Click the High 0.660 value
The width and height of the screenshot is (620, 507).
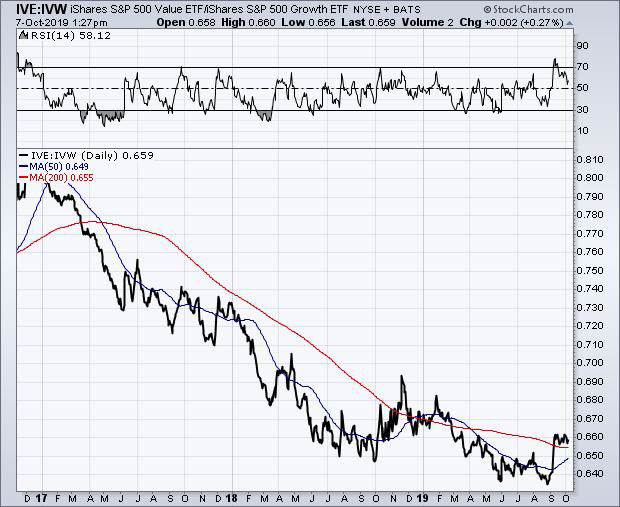pos(248,23)
